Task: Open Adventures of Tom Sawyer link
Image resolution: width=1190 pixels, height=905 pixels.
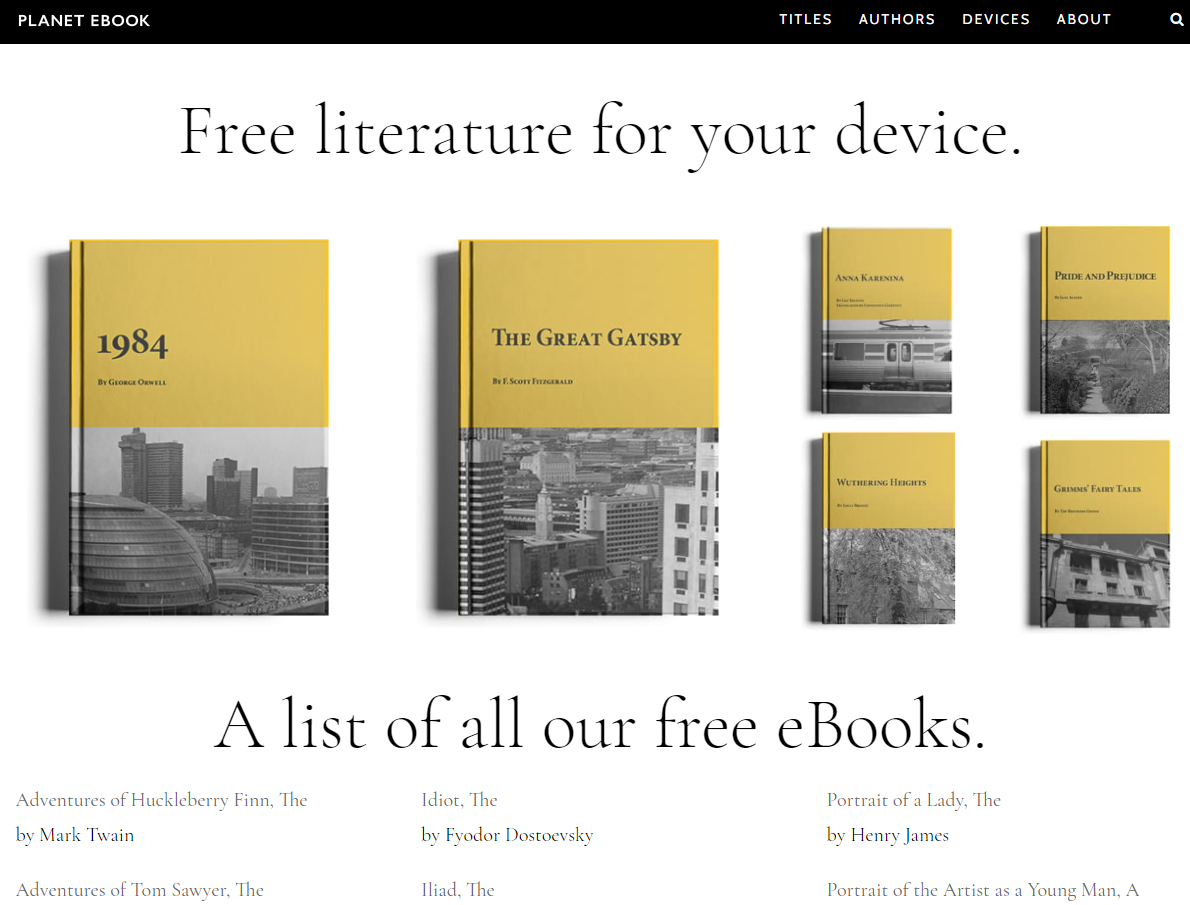Action: [x=140, y=890]
